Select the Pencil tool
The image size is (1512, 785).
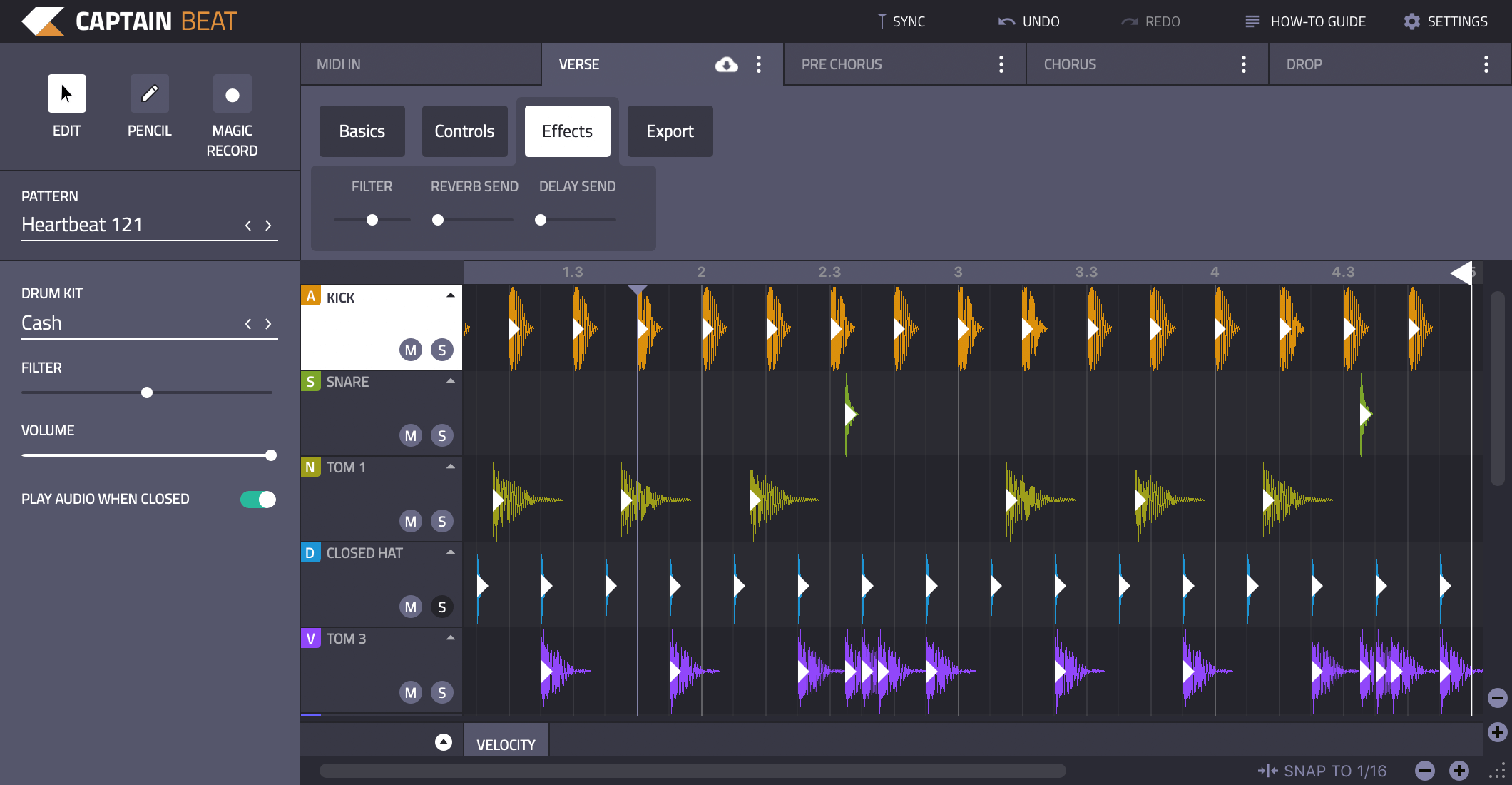coord(149,93)
